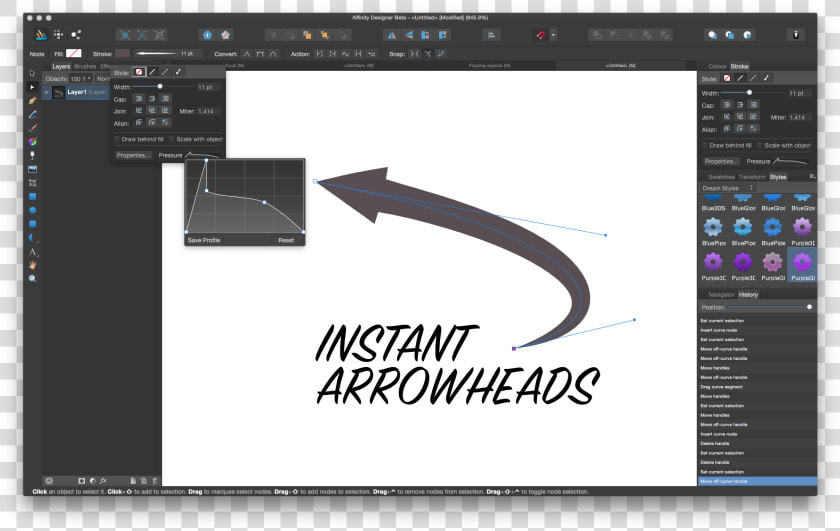Select the Node tool
Viewport: 840px width, 531px height.
tap(32, 87)
